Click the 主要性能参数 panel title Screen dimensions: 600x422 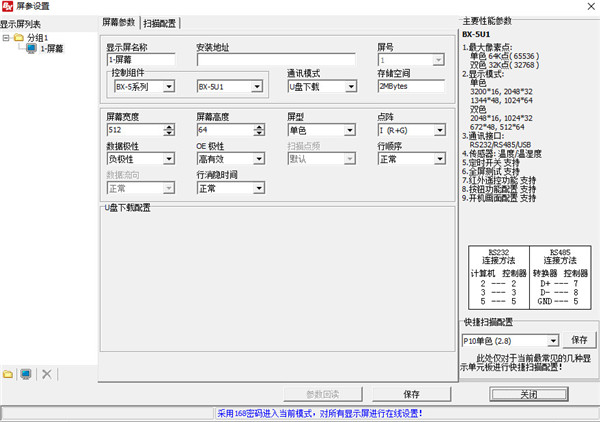pyautogui.click(x=487, y=21)
